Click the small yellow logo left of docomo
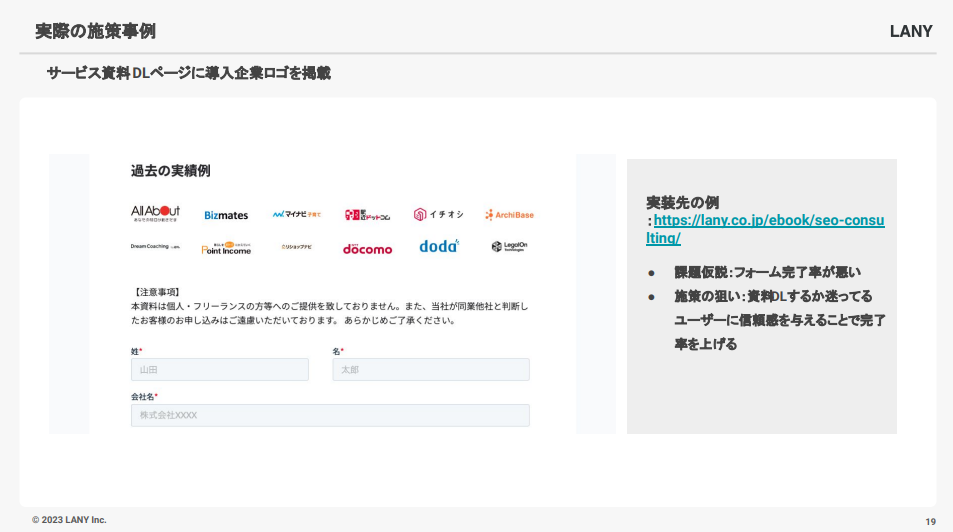The width and height of the screenshot is (953, 532). pos(297,247)
